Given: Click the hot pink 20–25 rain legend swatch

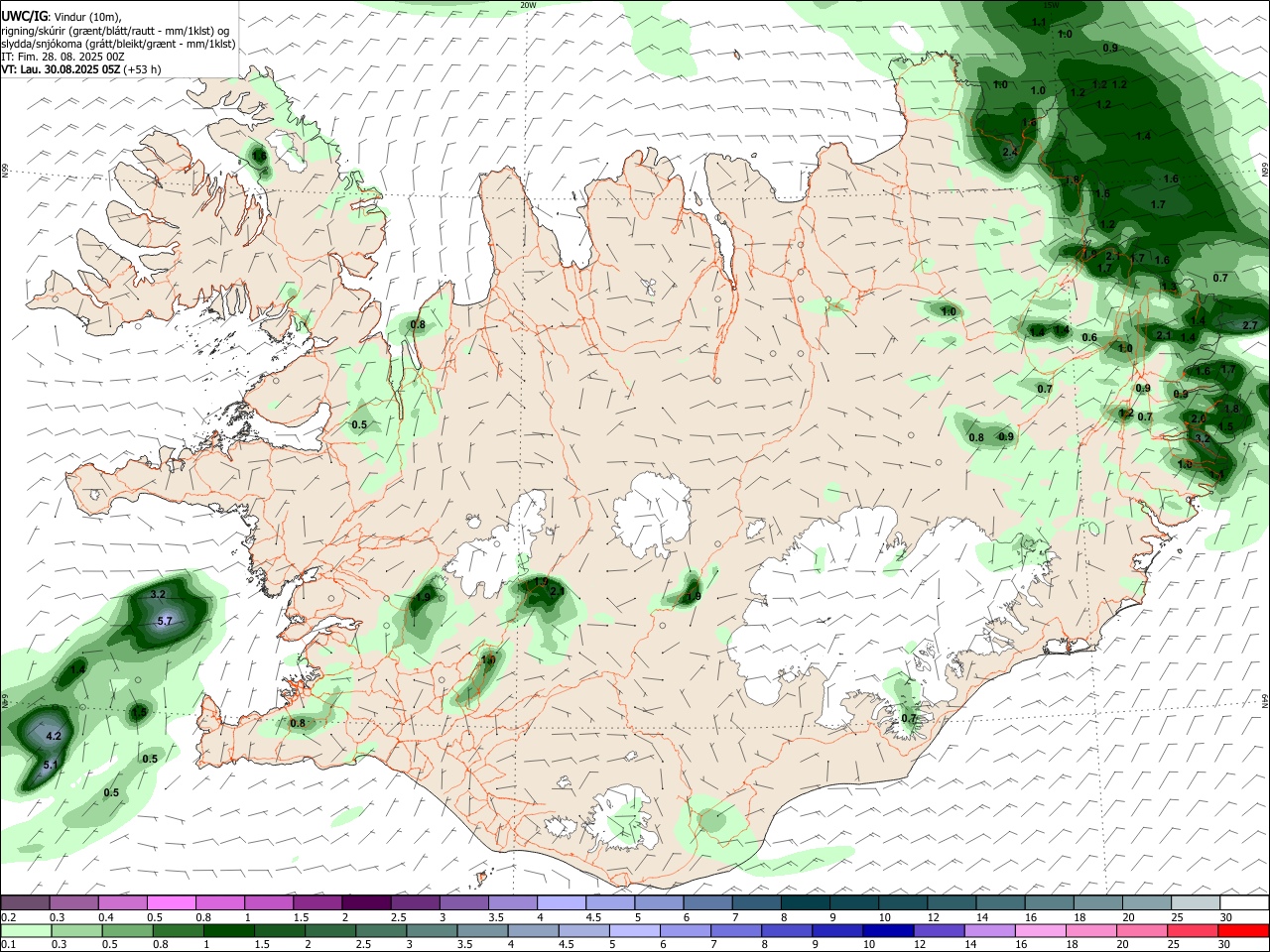Looking at the screenshot, I should (x=1141, y=931).
